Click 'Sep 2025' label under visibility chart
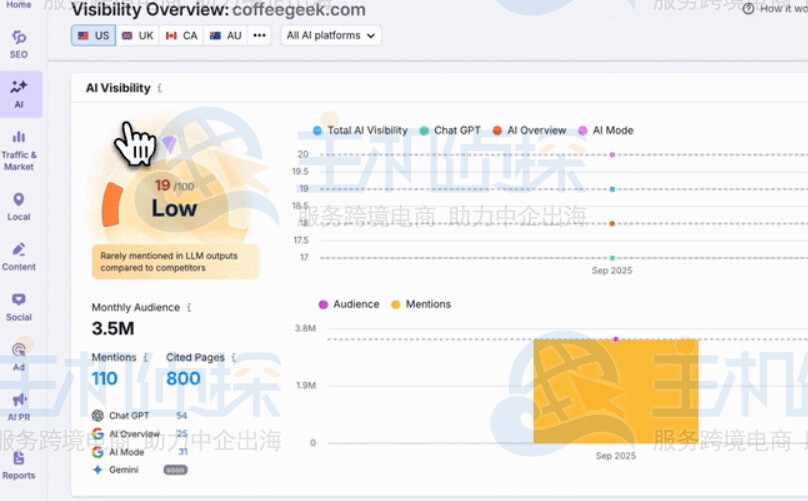 coord(612,271)
